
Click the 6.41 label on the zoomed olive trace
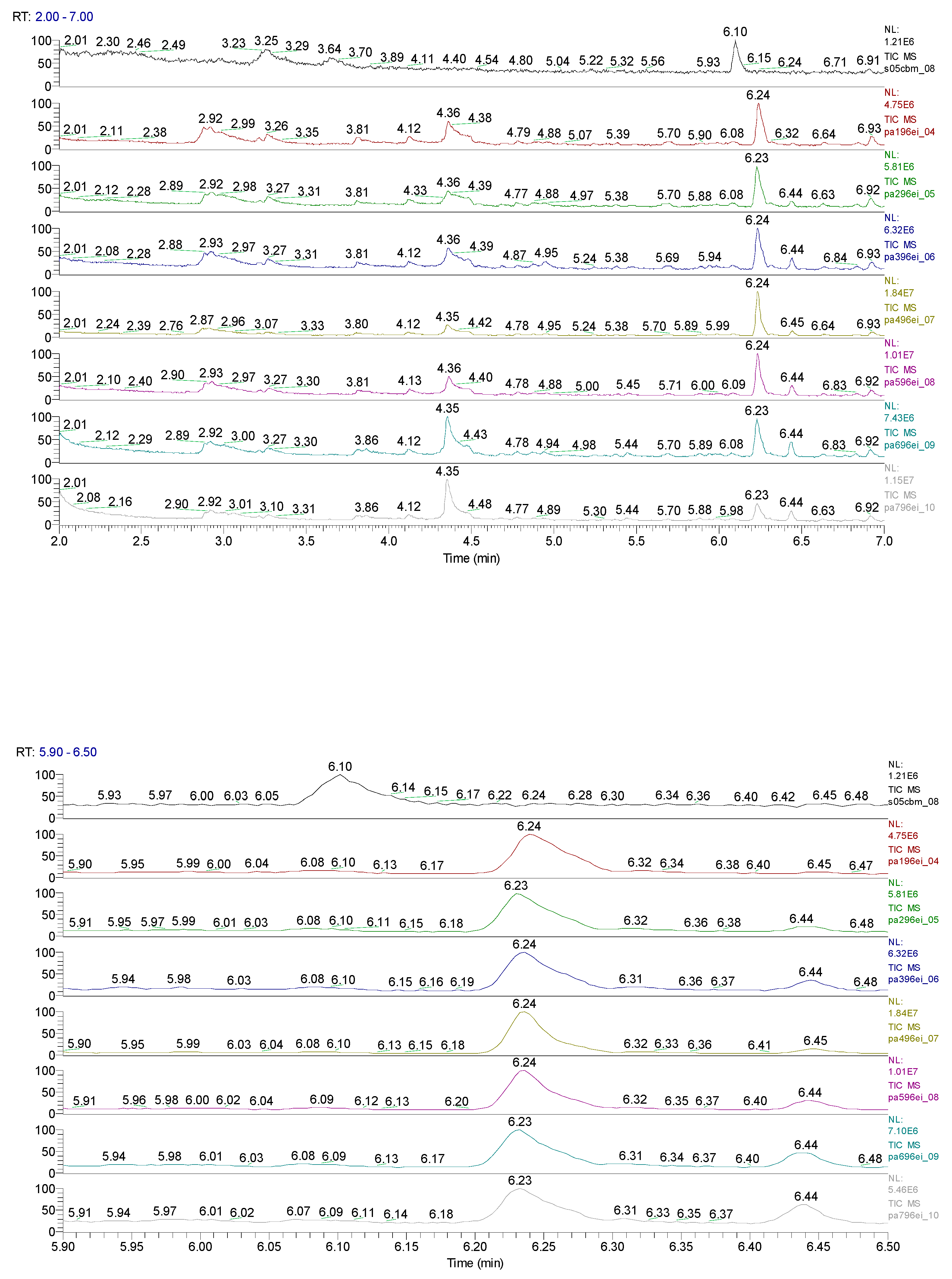[x=759, y=1045]
